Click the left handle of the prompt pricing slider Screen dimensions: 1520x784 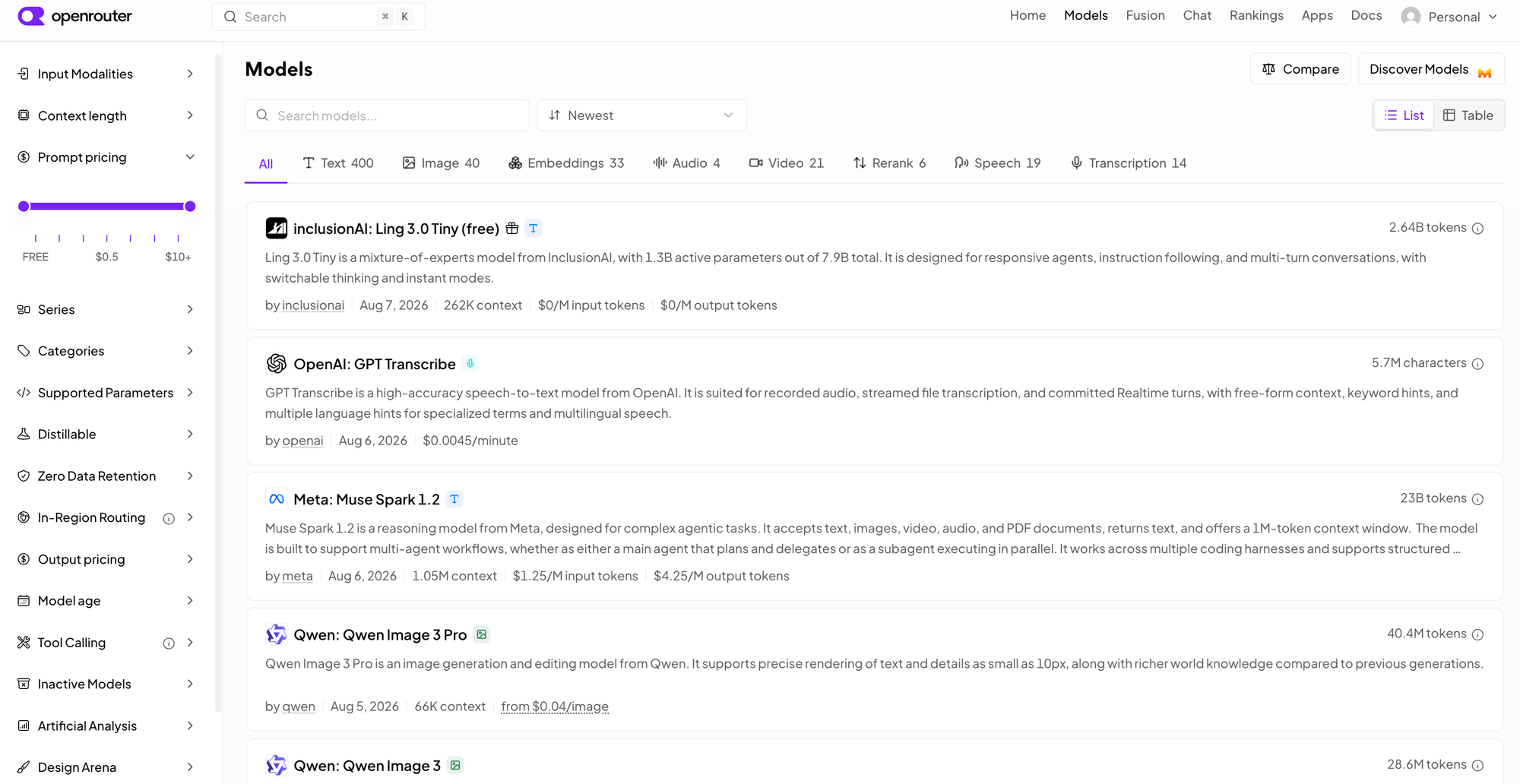click(x=24, y=207)
